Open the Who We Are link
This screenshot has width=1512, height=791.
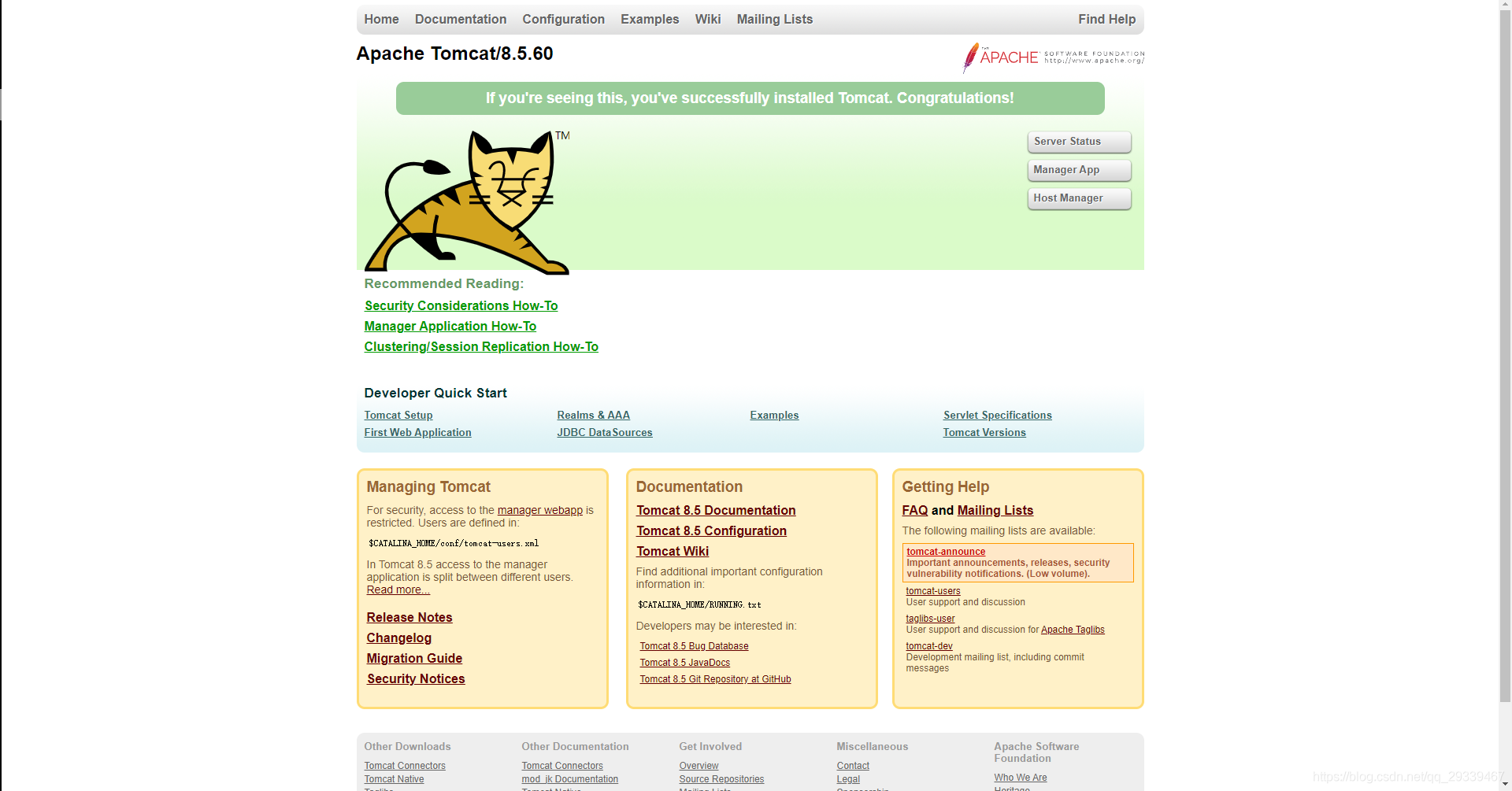tap(1021, 778)
